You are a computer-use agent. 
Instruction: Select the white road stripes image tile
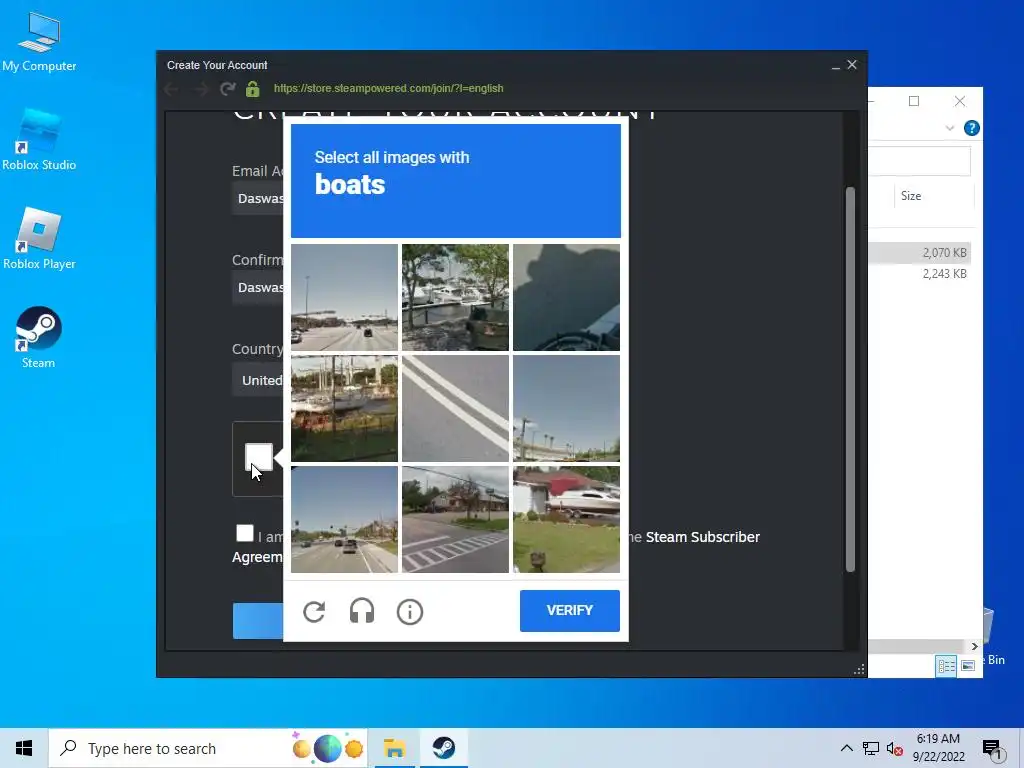[x=455, y=408]
